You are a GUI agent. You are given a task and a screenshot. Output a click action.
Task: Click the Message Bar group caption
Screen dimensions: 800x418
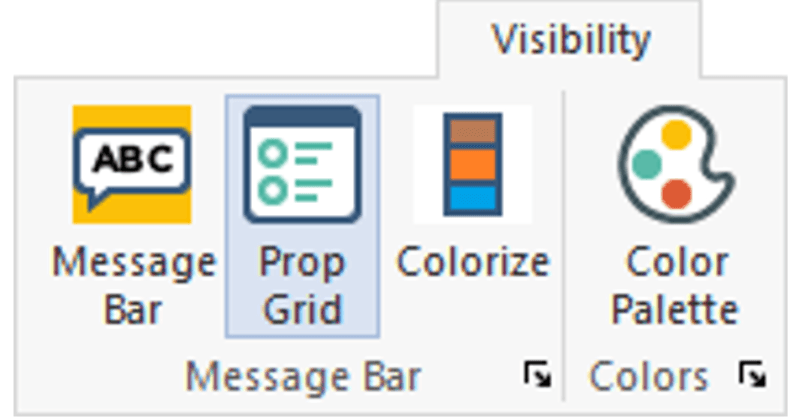(303, 377)
